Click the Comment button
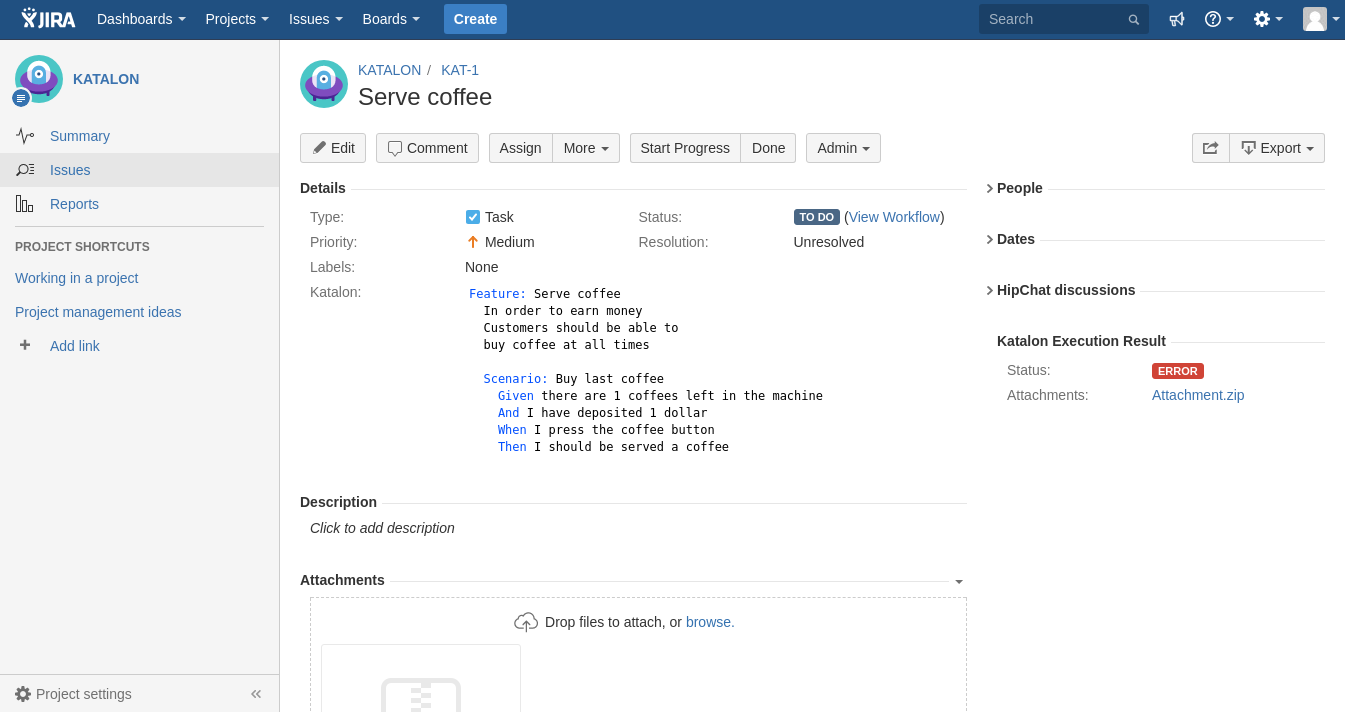Image resolution: width=1345 pixels, height=712 pixels. [427, 148]
